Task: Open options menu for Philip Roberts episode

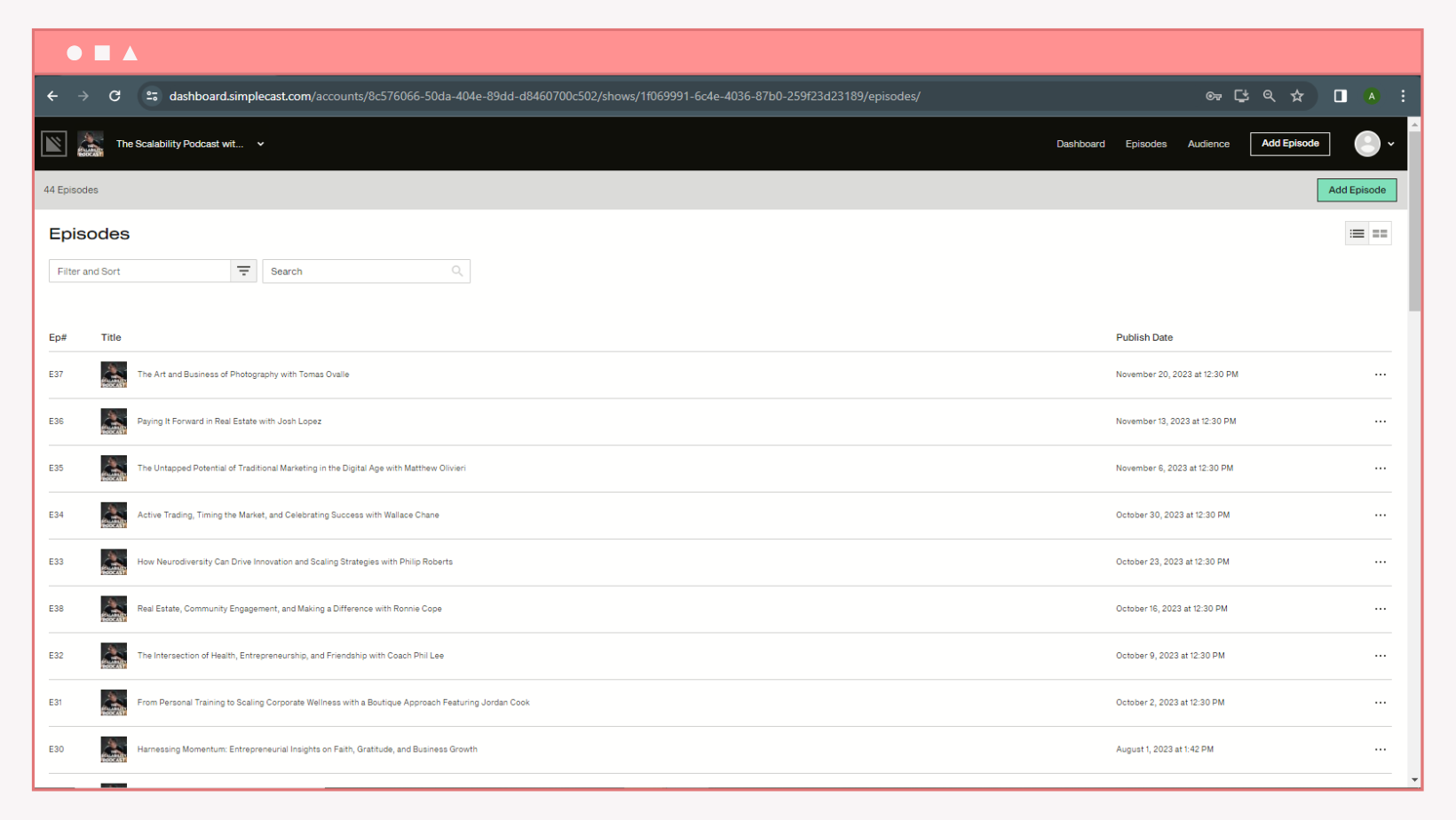Action: click(1381, 562)
